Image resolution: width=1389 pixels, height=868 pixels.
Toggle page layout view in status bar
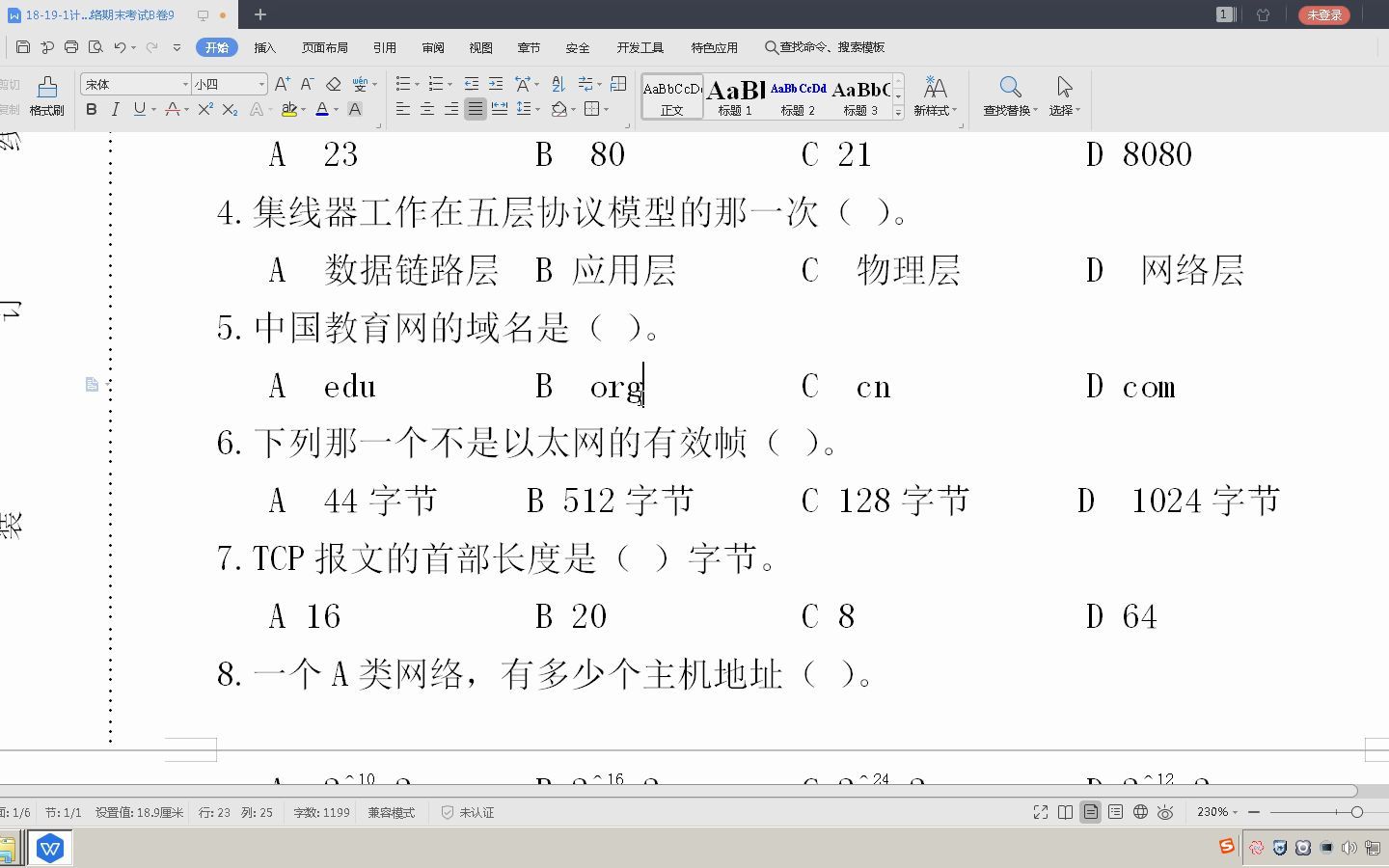pyautogui.click(x=1091, y=813)
